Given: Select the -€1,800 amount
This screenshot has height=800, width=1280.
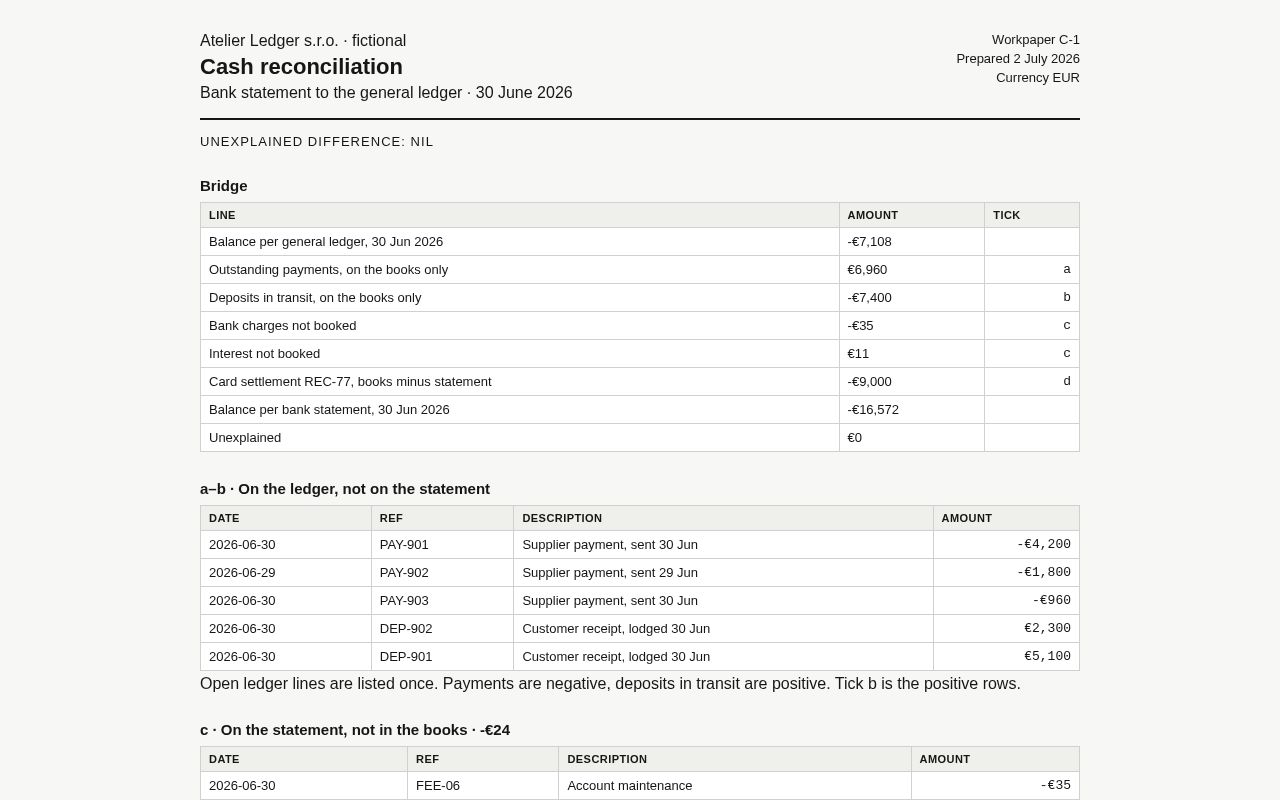Looking at the screenshot, I should [1044, 573].
